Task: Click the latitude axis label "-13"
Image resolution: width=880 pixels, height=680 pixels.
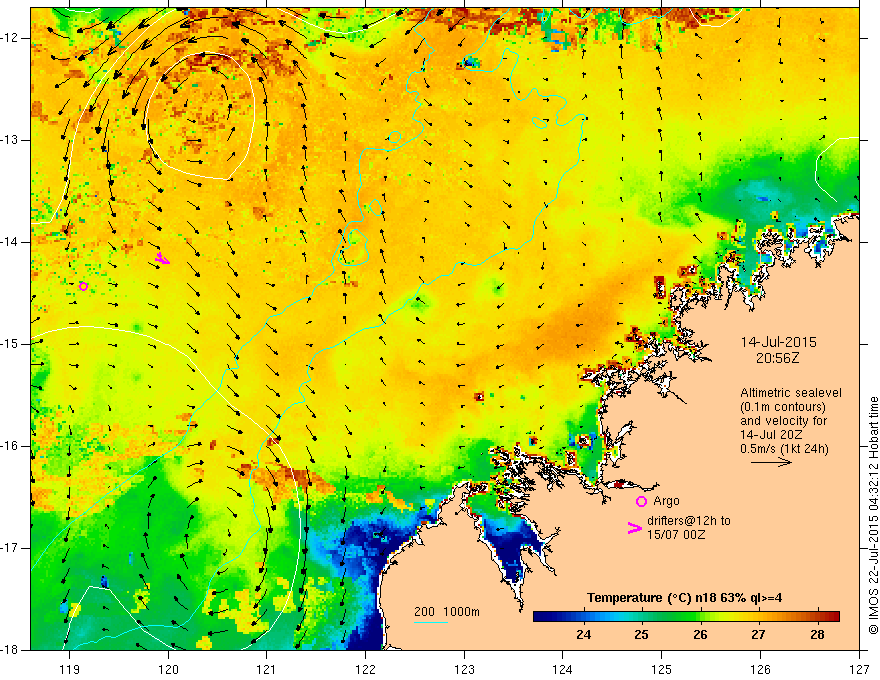Action: point(10,140)
